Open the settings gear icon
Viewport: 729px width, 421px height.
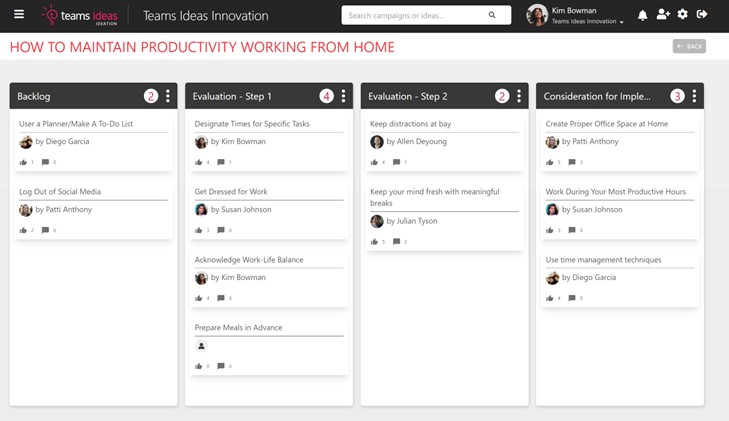click(x=683, y=15)
